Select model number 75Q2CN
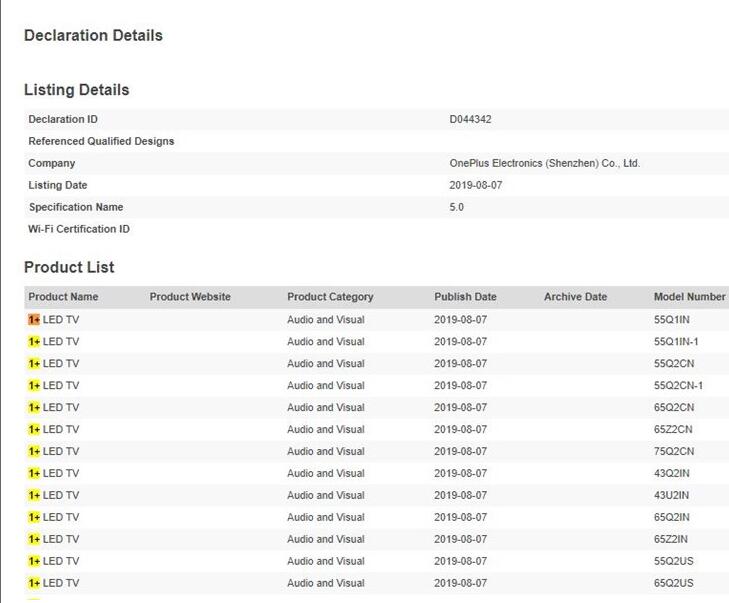 (x=673, y=452)
